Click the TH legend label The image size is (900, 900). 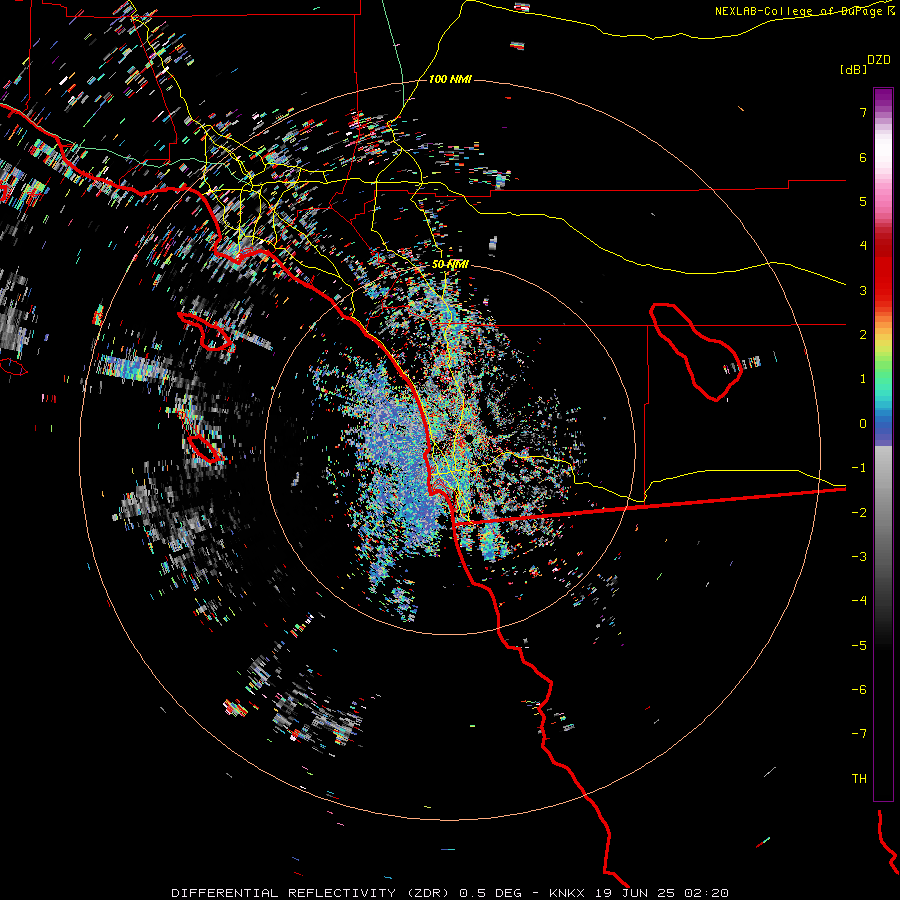click(x=859, y=778)
